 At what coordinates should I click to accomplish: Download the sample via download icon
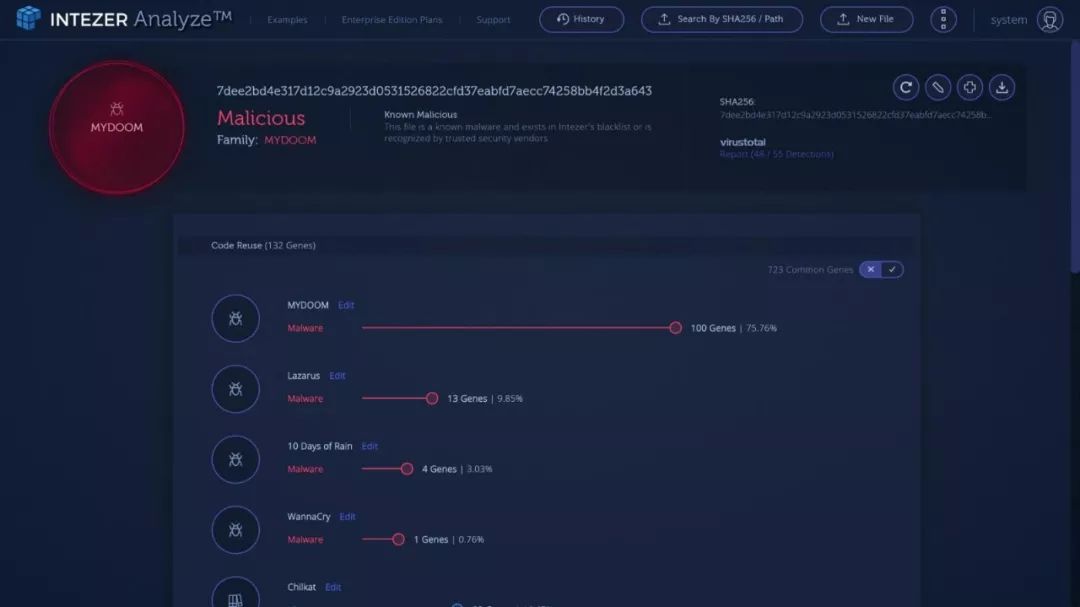1001,88
